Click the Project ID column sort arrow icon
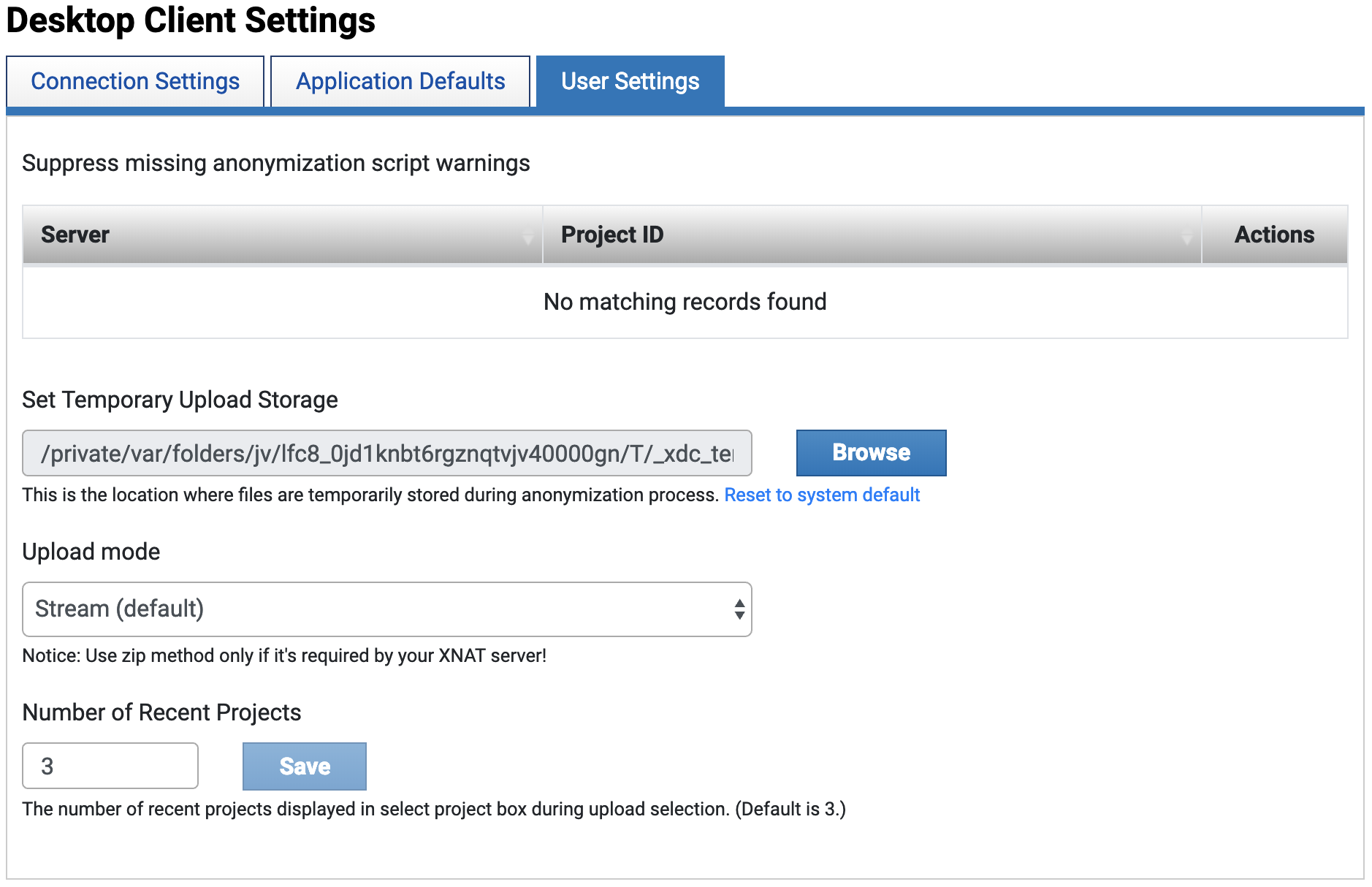The image size is (1372, 887). tap(1186, 236)
